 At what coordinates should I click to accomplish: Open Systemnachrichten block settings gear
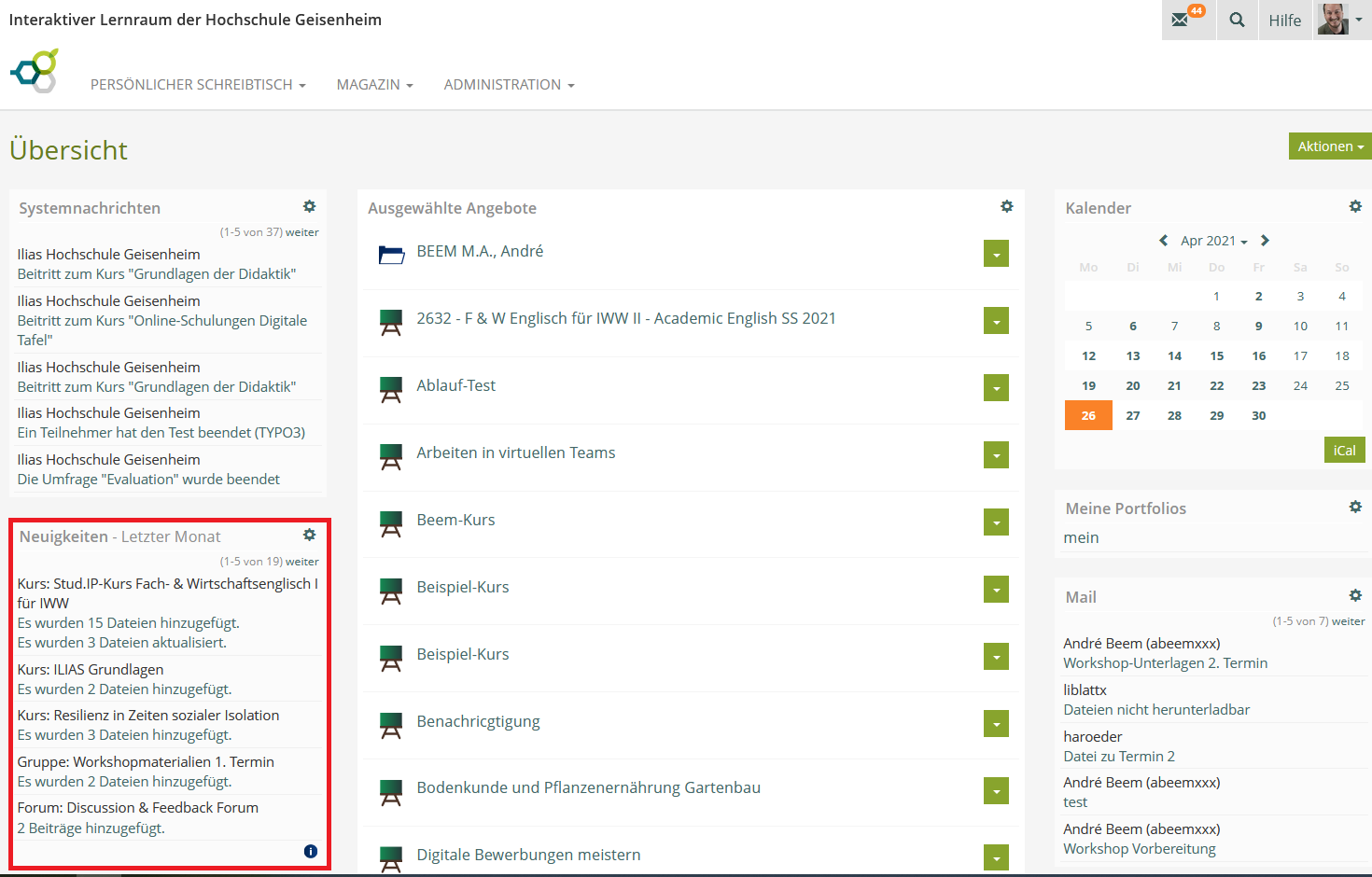point(309,206)
